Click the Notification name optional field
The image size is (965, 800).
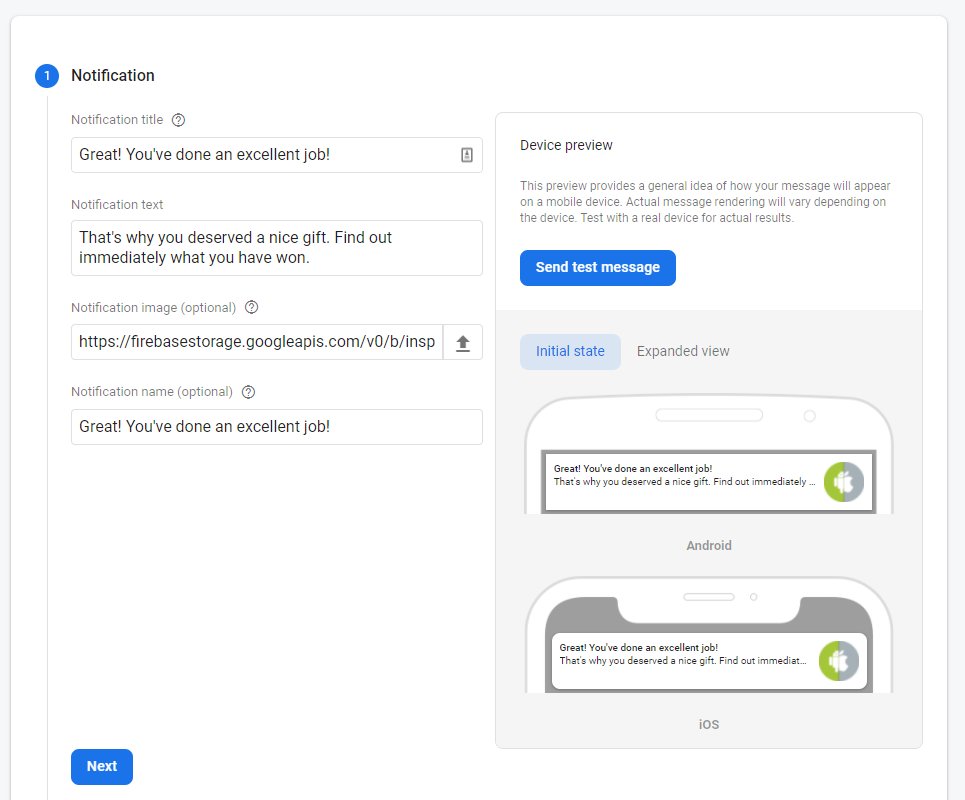(276, 426)
